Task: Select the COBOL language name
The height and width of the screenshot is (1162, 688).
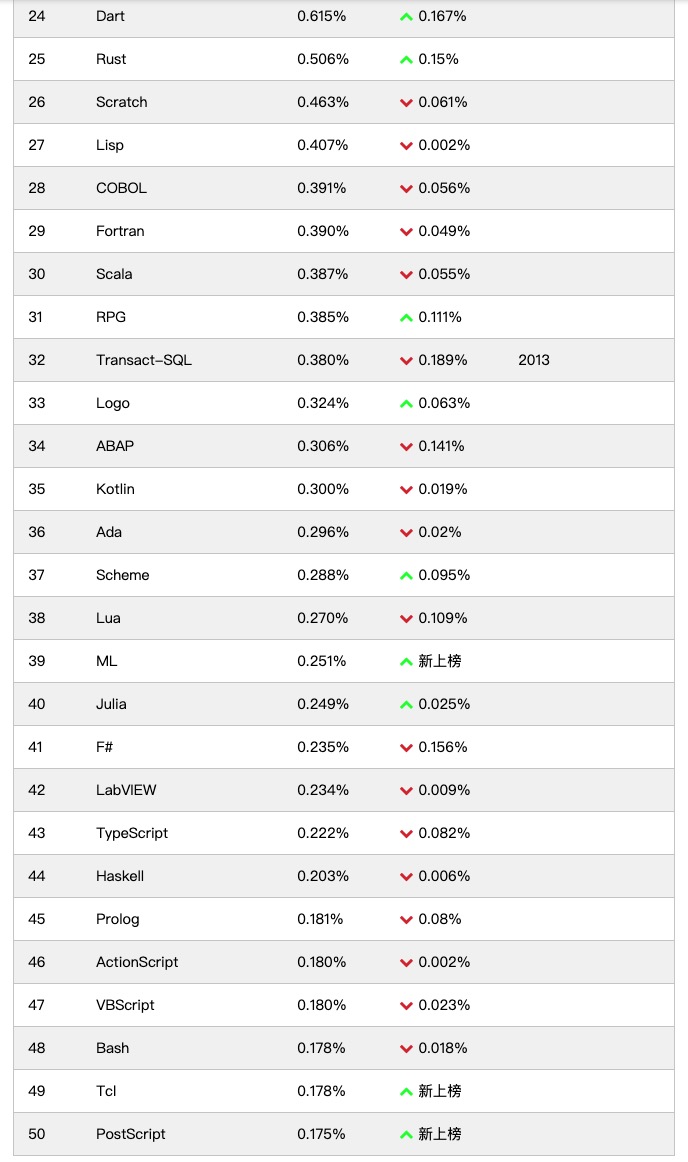Action: (122, 188)
